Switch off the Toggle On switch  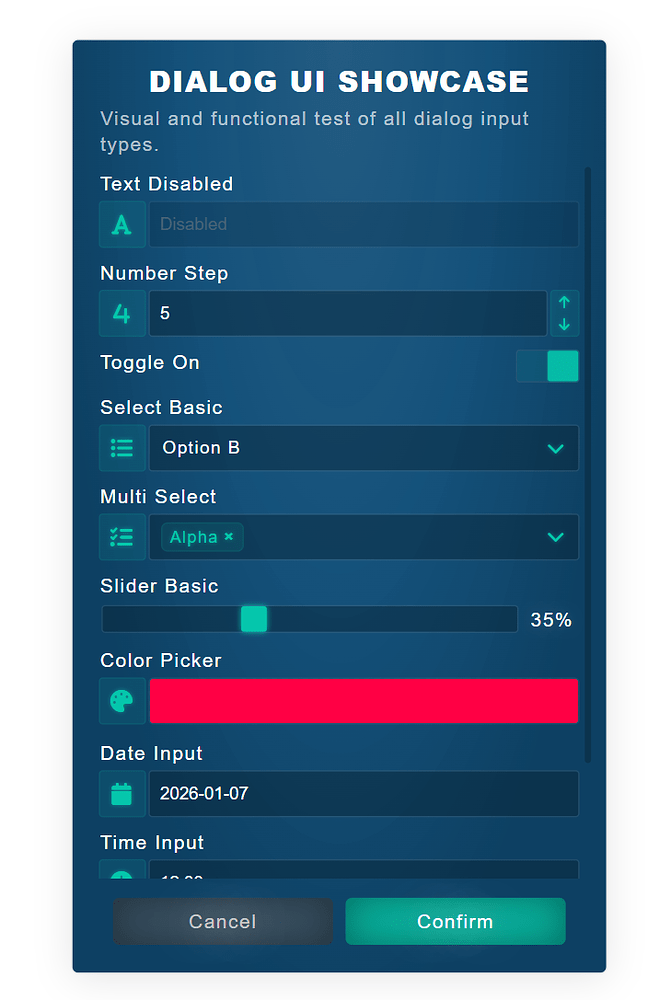pyautogui.click(x=547, y=366)
